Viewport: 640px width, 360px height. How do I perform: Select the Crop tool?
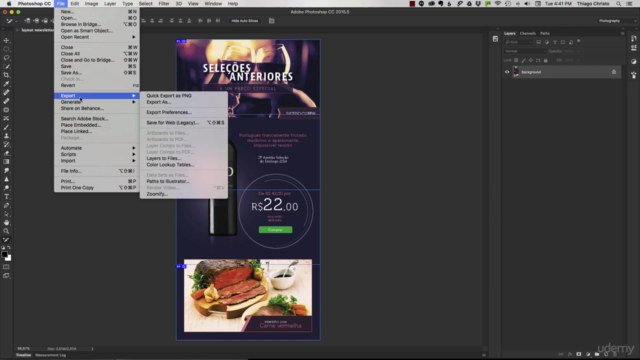6,75
